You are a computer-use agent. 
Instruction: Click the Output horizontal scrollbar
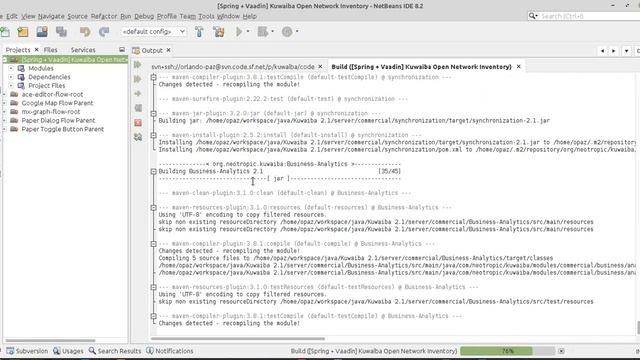[238, 339]
